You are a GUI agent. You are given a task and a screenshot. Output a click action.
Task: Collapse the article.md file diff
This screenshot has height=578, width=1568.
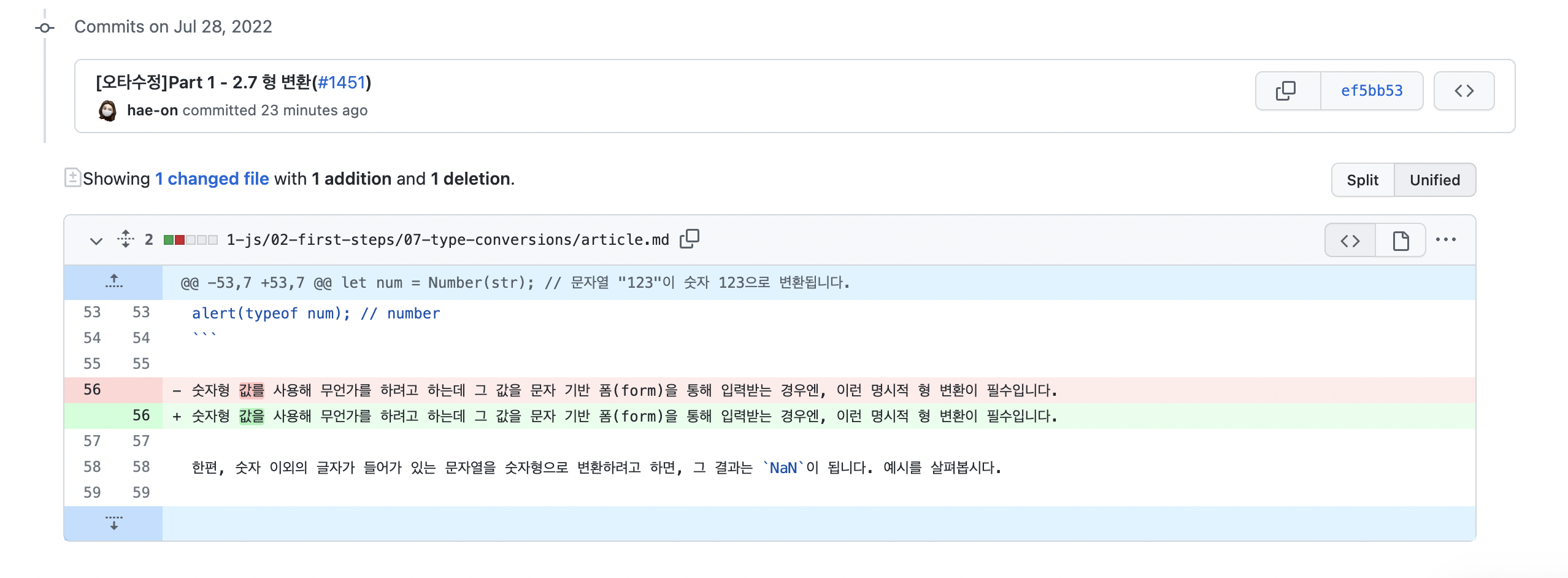pyautogui.click(x=96, y=241)
